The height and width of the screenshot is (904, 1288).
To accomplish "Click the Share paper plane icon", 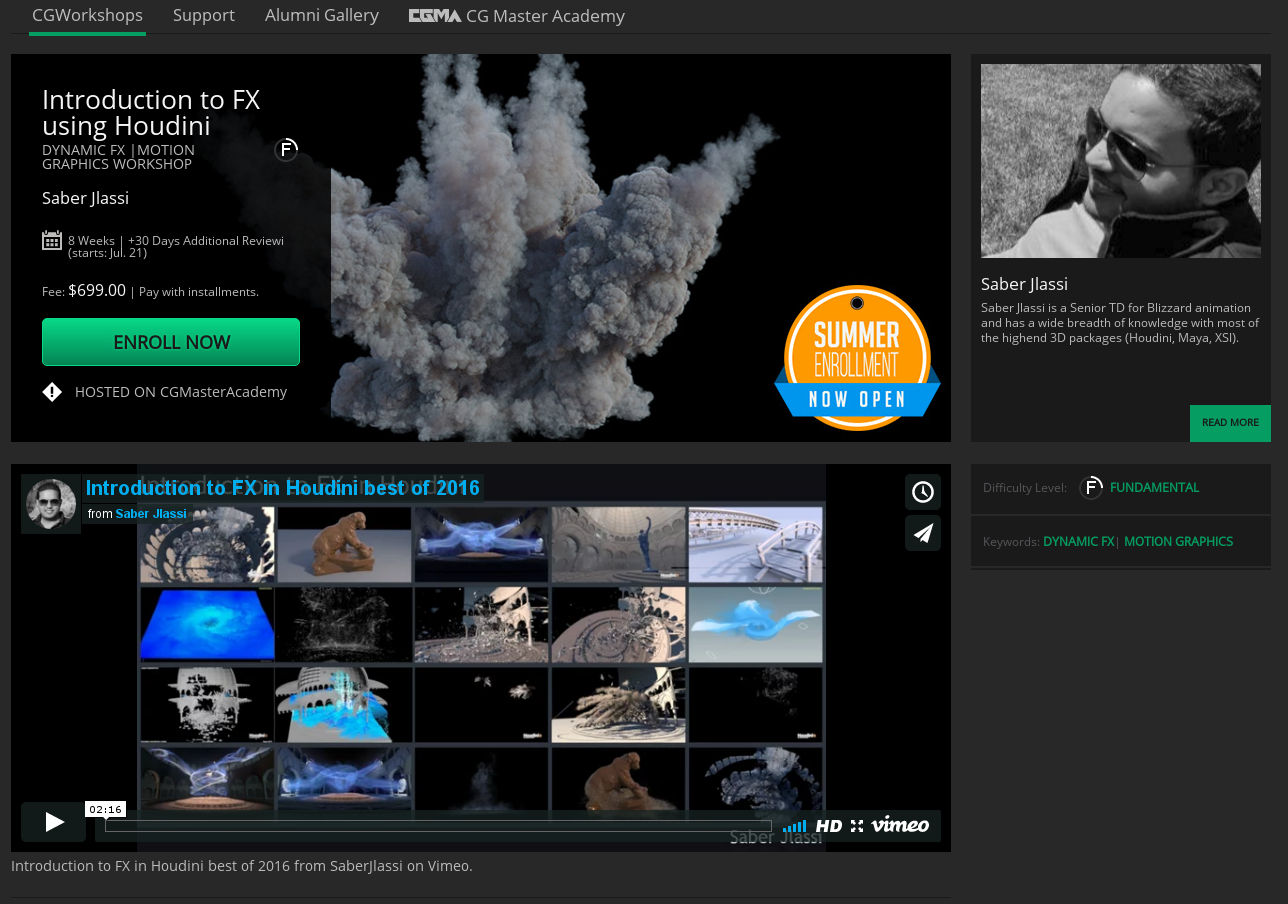I will [x=923, y=533].
